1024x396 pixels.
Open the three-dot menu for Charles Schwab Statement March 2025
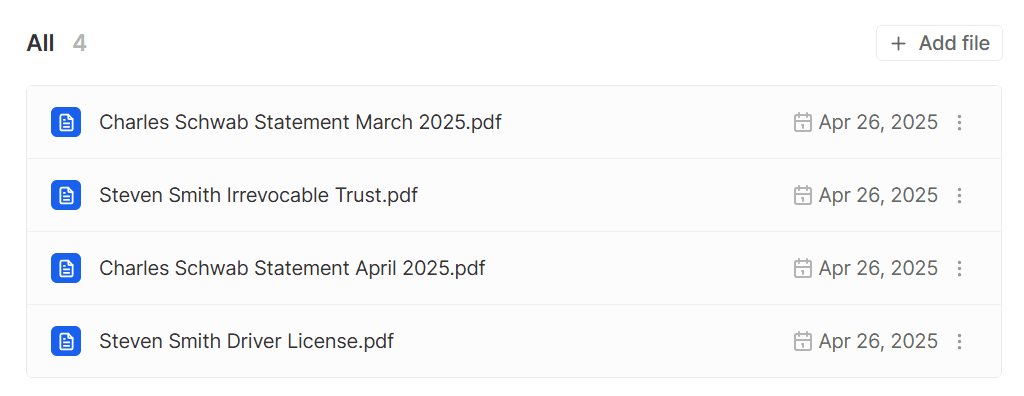(x=959, y=122)
